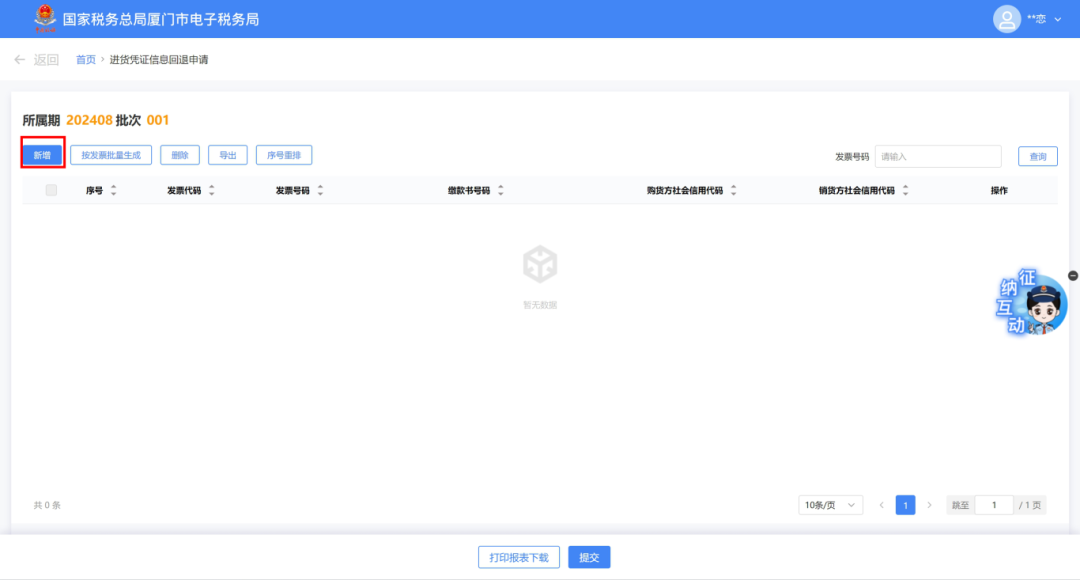1080x580 pixels.
Task: Click the back arrow icon
Action: pos(19,60)
